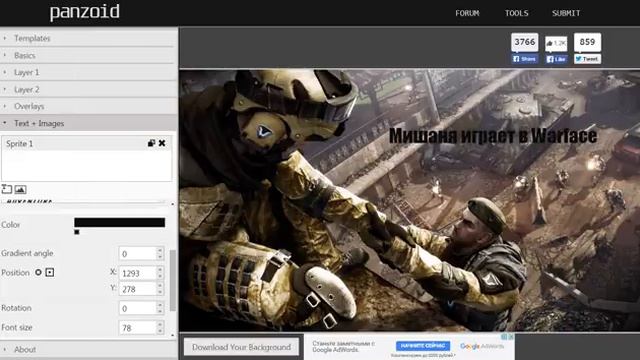Click the AdChoices info icon

click(504, 337)
